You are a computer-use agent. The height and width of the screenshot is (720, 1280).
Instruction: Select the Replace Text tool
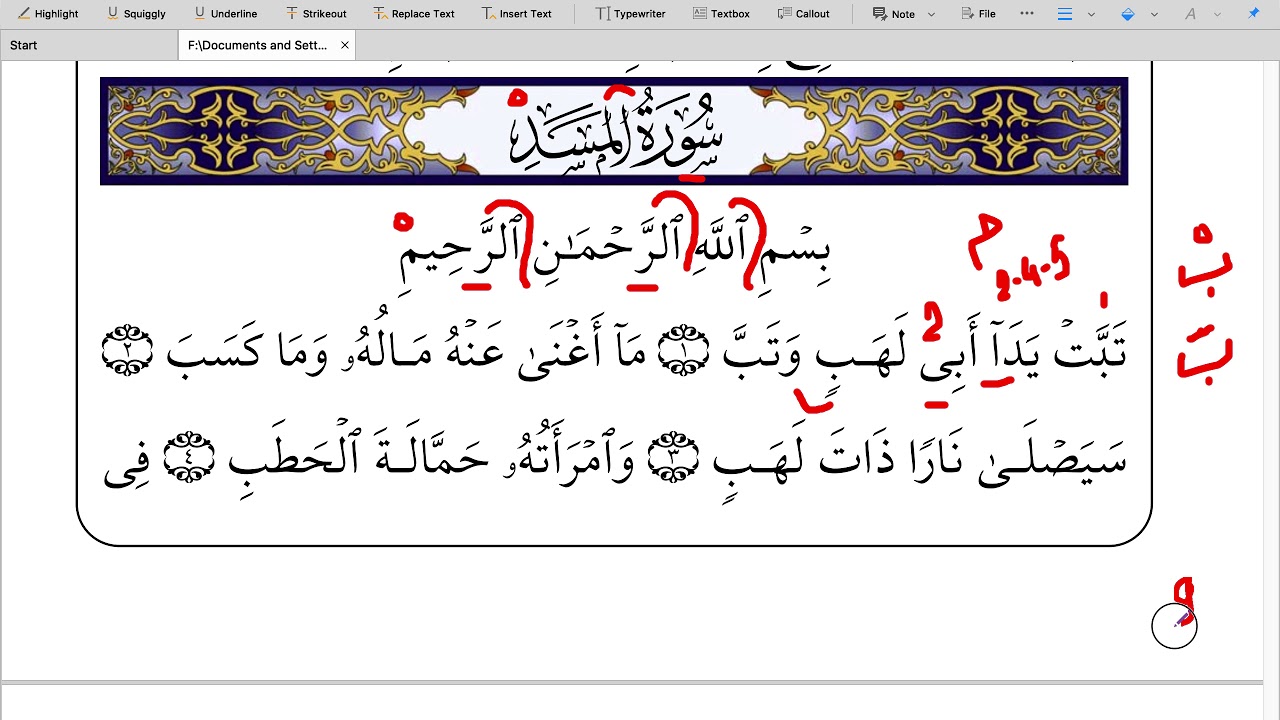[414, 14]
